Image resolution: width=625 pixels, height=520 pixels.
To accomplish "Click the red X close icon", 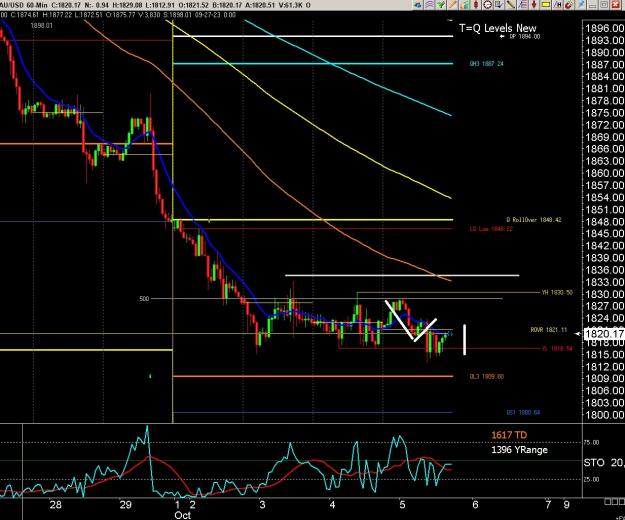I will [x=615, y=5].
